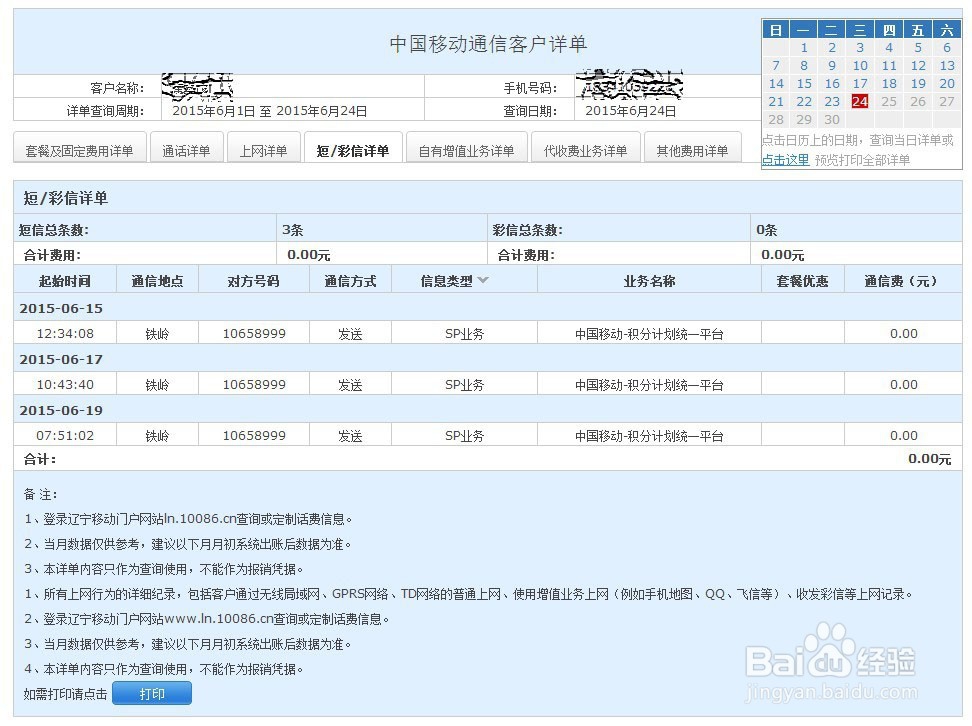972x726 pixels.
Task: Click 中国移动-积分计划统一平台 in the 07:51:02 row
Action: pos(649,435)
